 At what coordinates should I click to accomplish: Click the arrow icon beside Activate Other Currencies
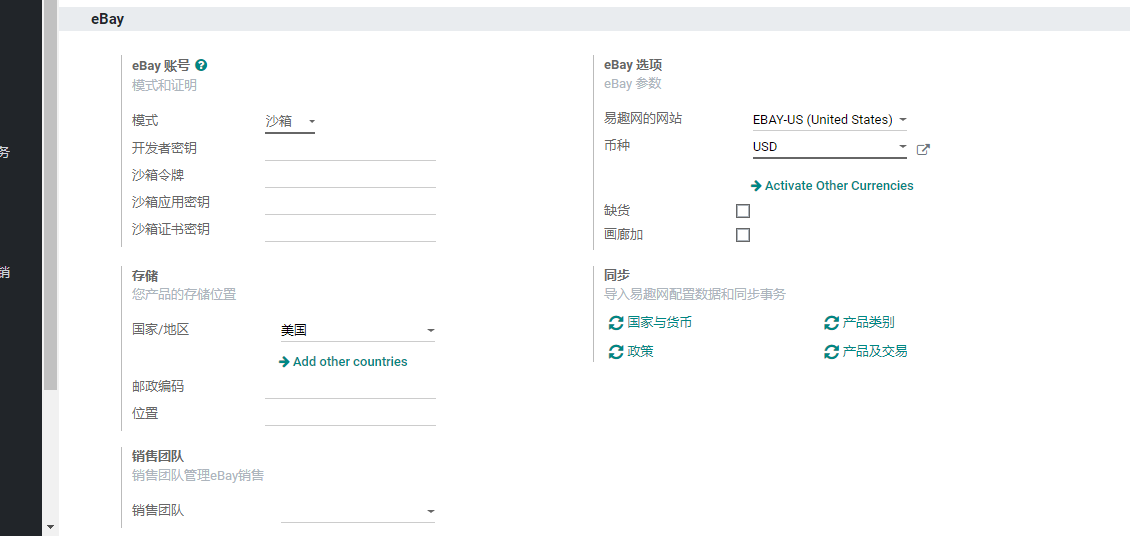coord(756,186)
